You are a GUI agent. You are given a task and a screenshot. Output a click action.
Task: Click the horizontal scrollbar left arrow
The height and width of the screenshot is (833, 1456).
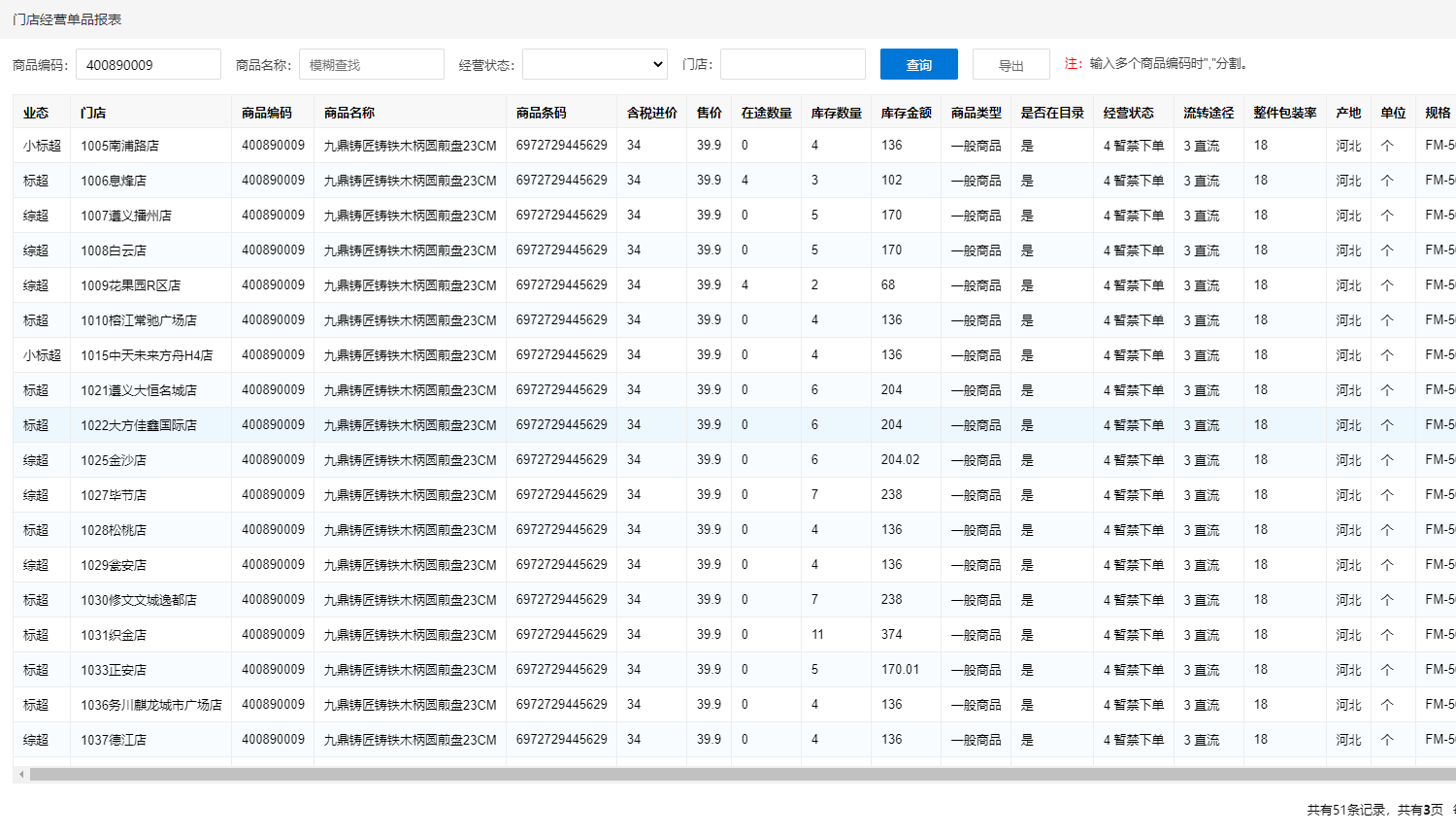click(21, 775)
